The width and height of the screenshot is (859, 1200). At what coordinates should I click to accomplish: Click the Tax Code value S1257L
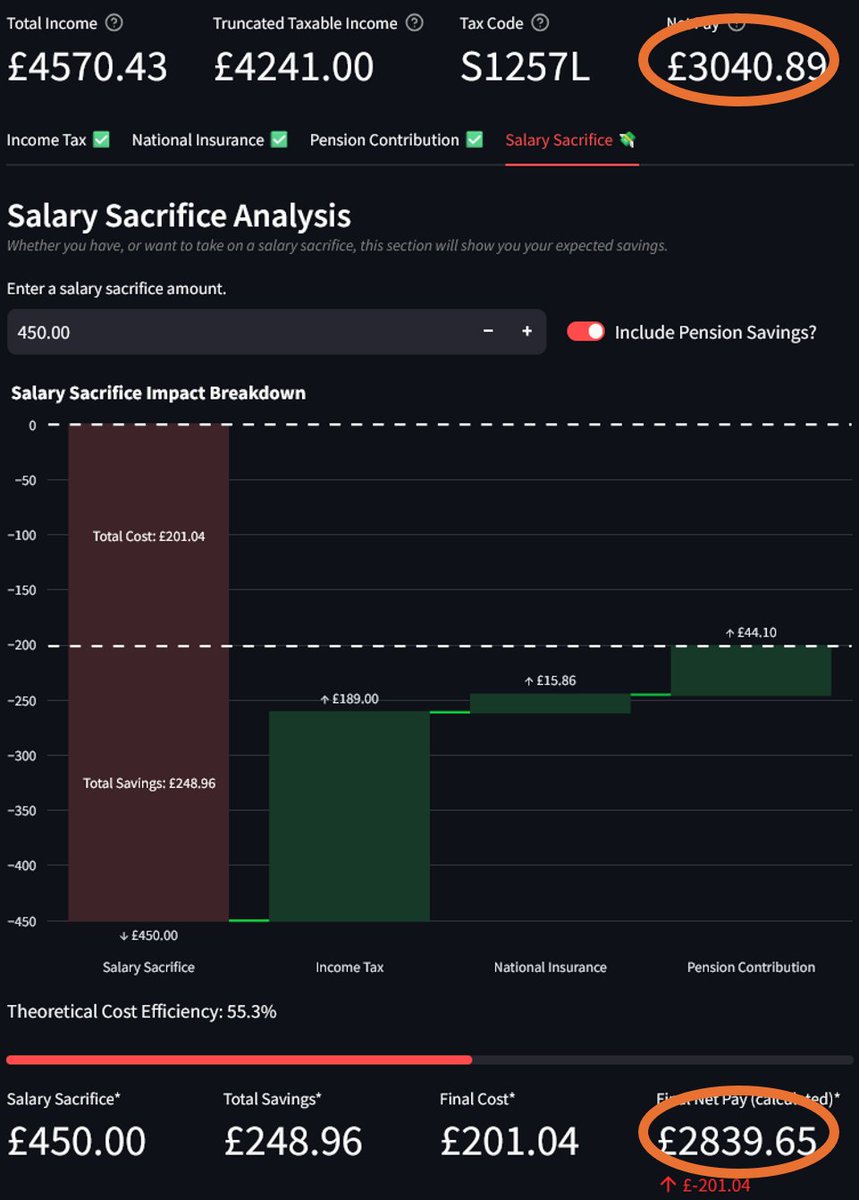click(x=524, y=66)
